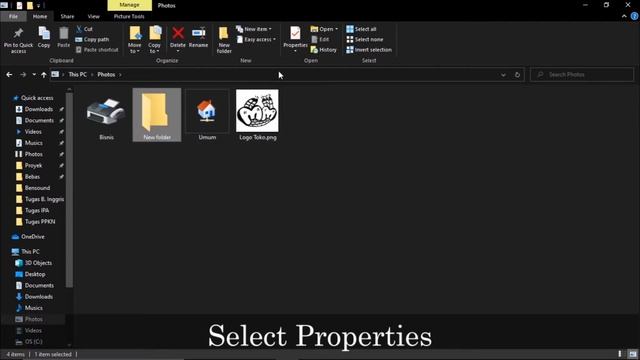Open OS (C:) drive in sidebar
Viewport: 640px width, 360px height.
(x=33, y=342)
